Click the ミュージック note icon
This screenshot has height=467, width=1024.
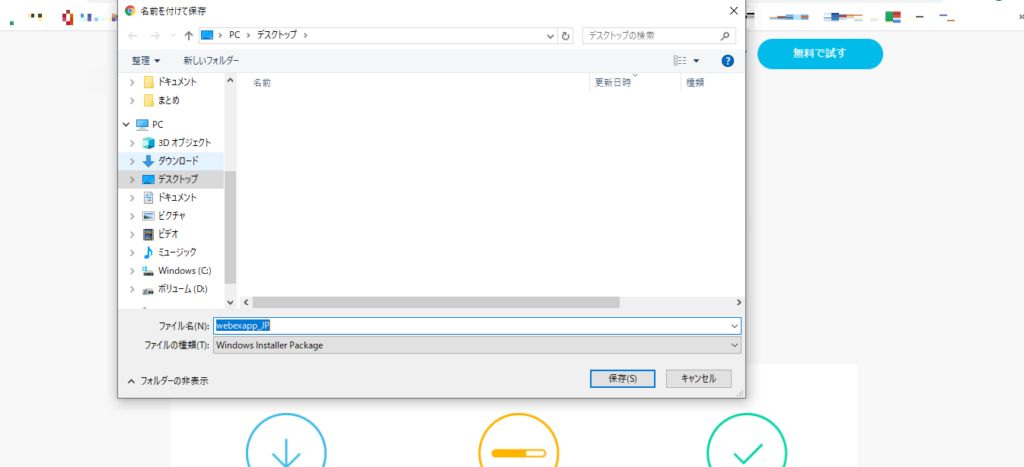148,252
